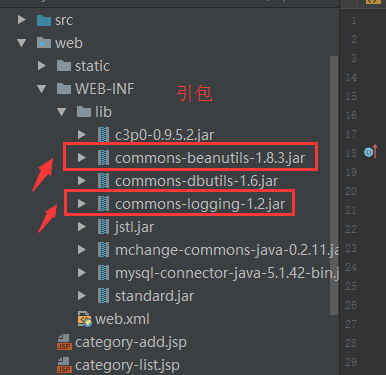The width and height of the screenshot is (386, 375).
Task: Collapse the web folder
Action: [x=22, y=43]
